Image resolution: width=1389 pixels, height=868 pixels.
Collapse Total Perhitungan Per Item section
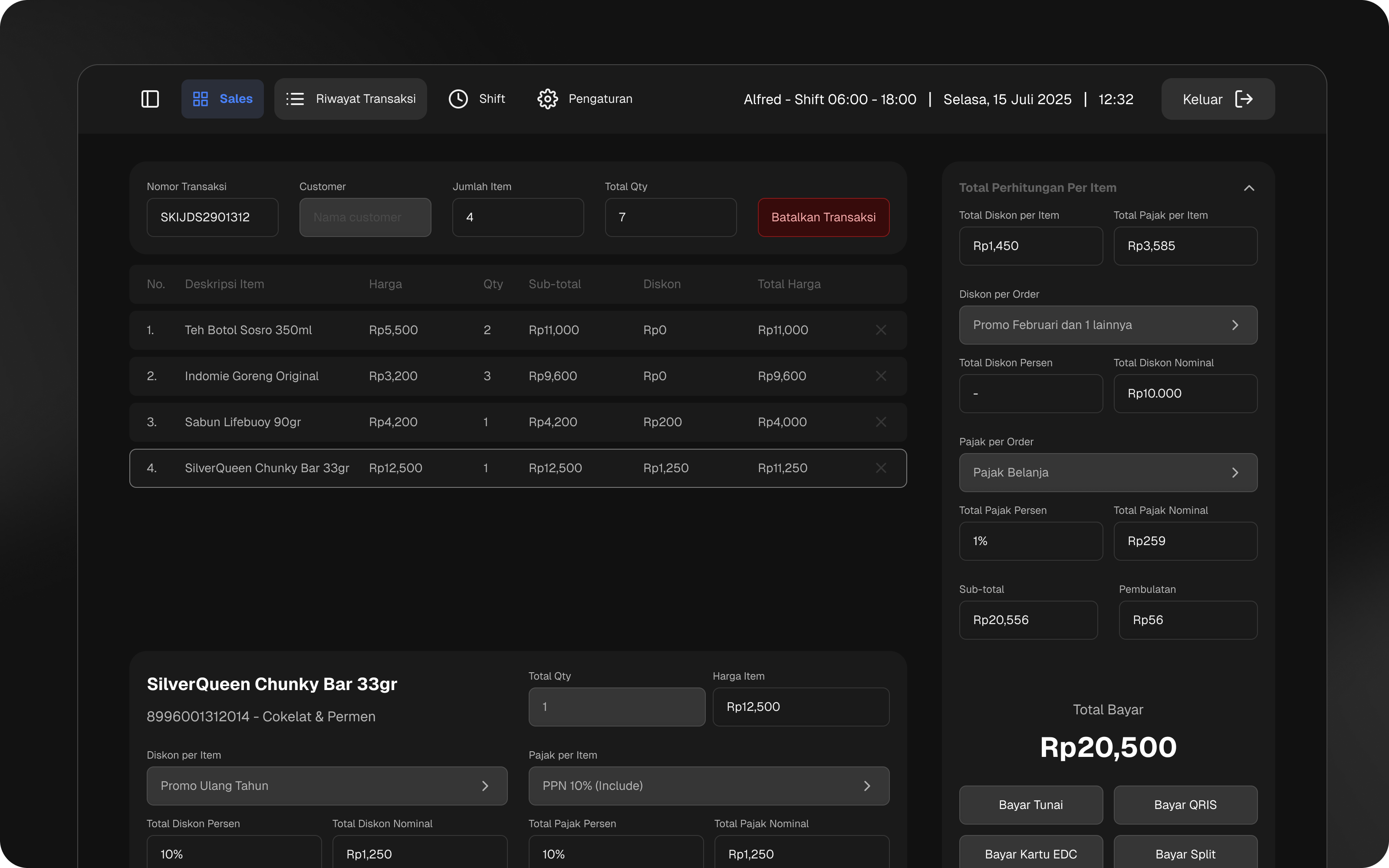click(1248, 188)
